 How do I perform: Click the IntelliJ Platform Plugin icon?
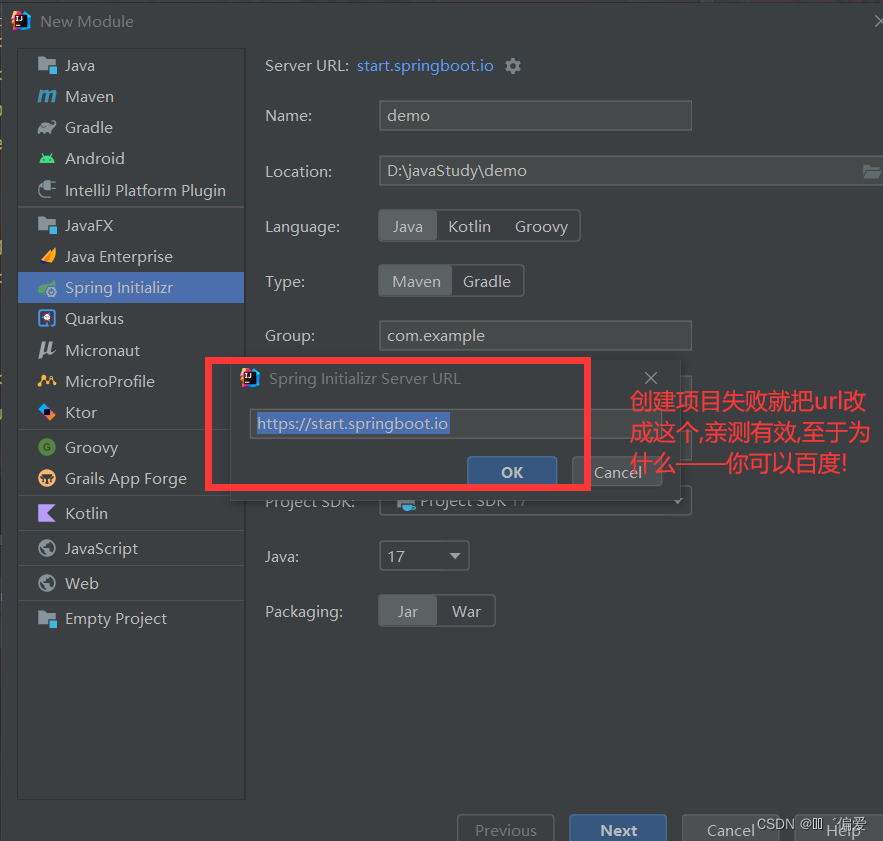[47, 190]
